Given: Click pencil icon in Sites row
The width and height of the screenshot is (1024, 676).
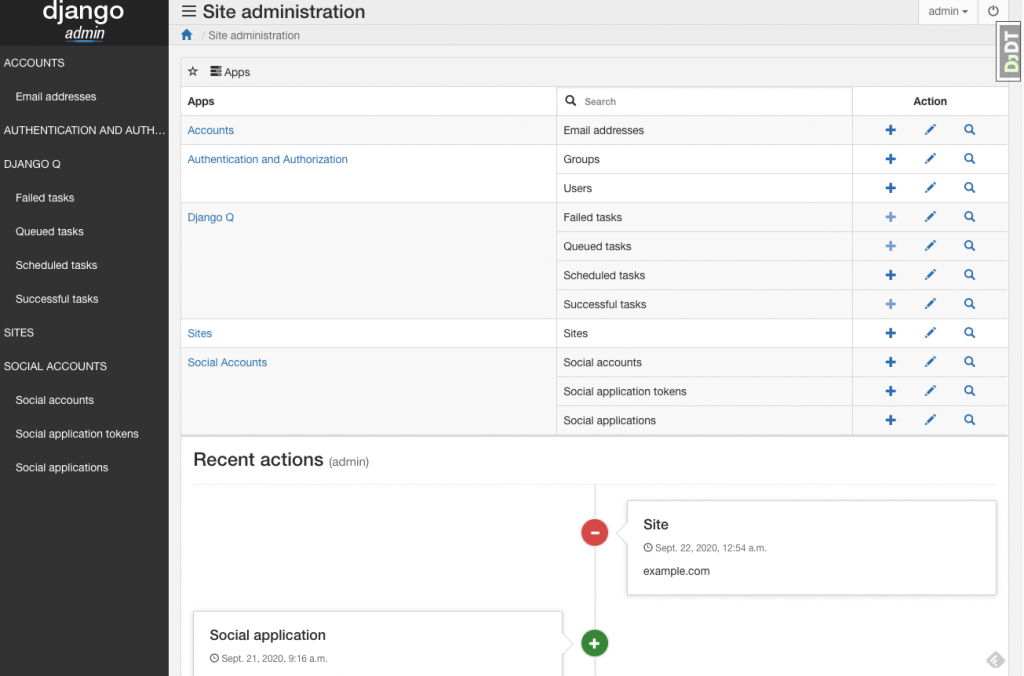Looking at the screenshot, I should 930,333.
